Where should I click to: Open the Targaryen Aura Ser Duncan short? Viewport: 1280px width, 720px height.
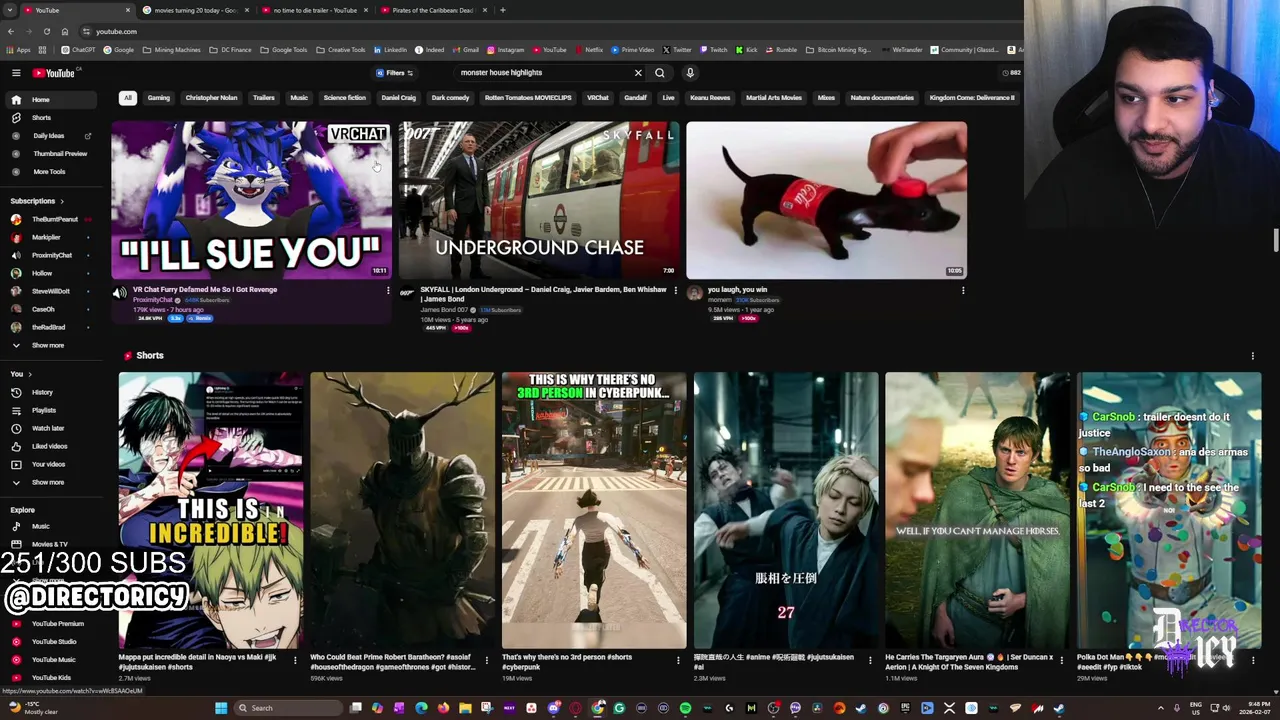[x=977, y=510]
